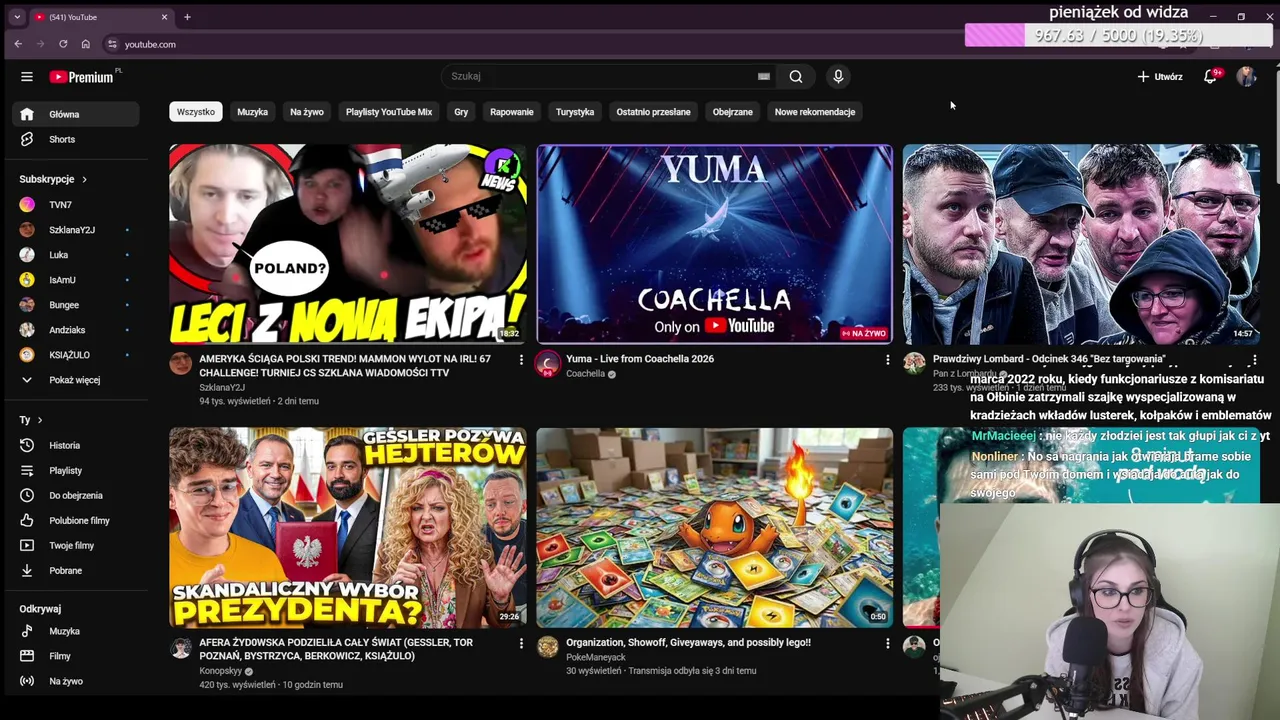
Task: Play Prawdziwy Lombard thumbnail
Action: pyautogui.click(x=1081, y=244)
